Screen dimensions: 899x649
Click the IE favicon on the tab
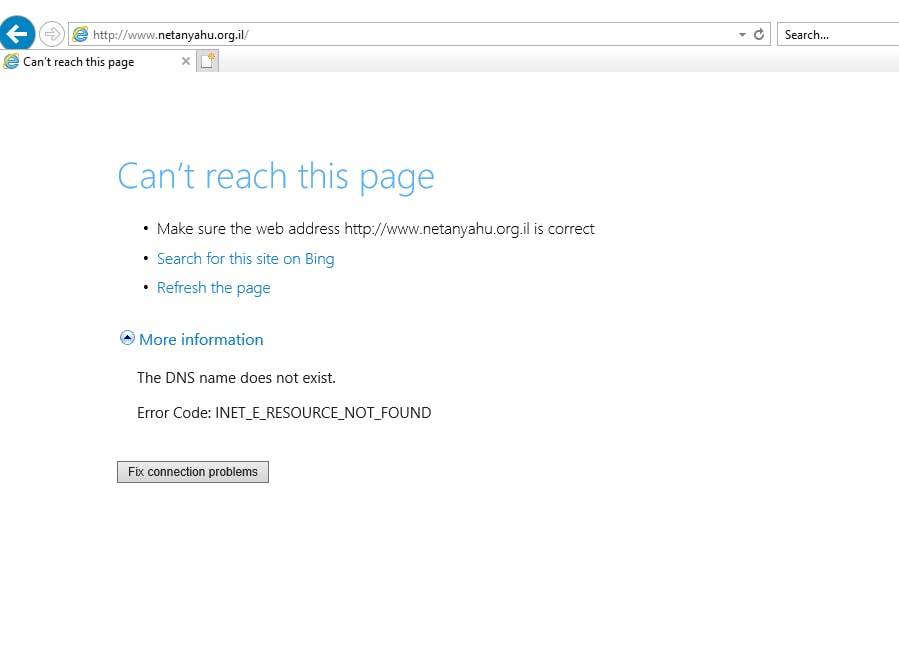pyautogui.click(x=11, y=61)
